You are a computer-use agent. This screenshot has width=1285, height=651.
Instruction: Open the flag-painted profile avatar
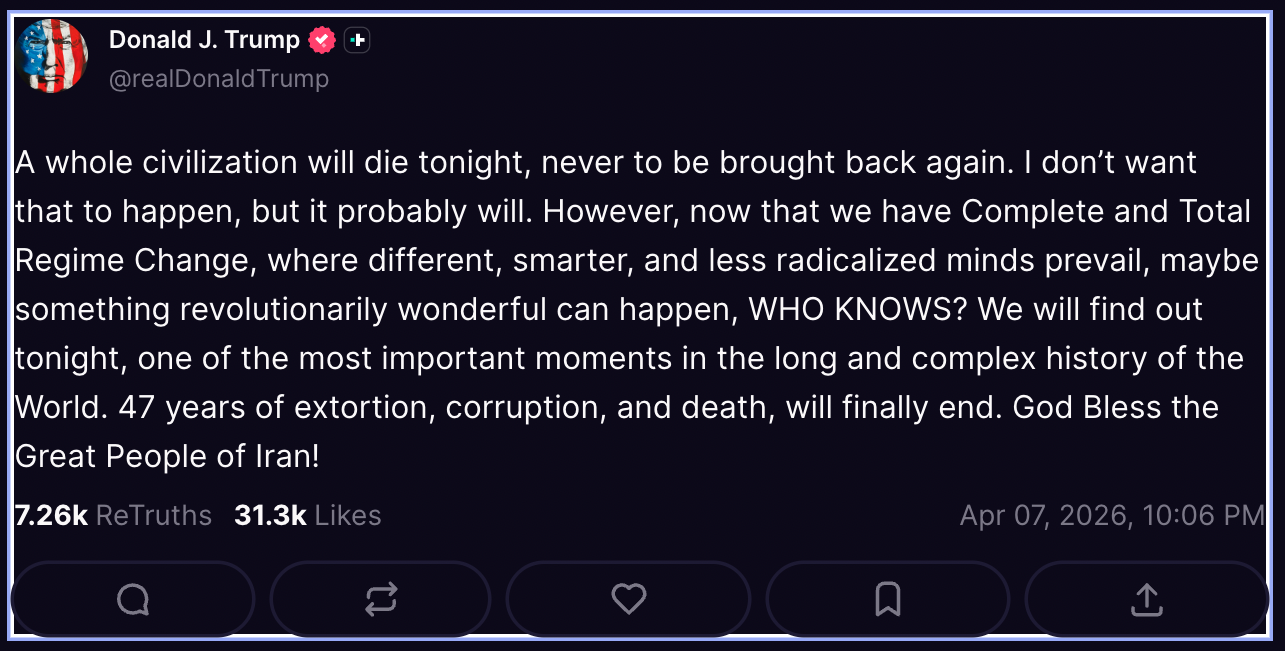52,56
